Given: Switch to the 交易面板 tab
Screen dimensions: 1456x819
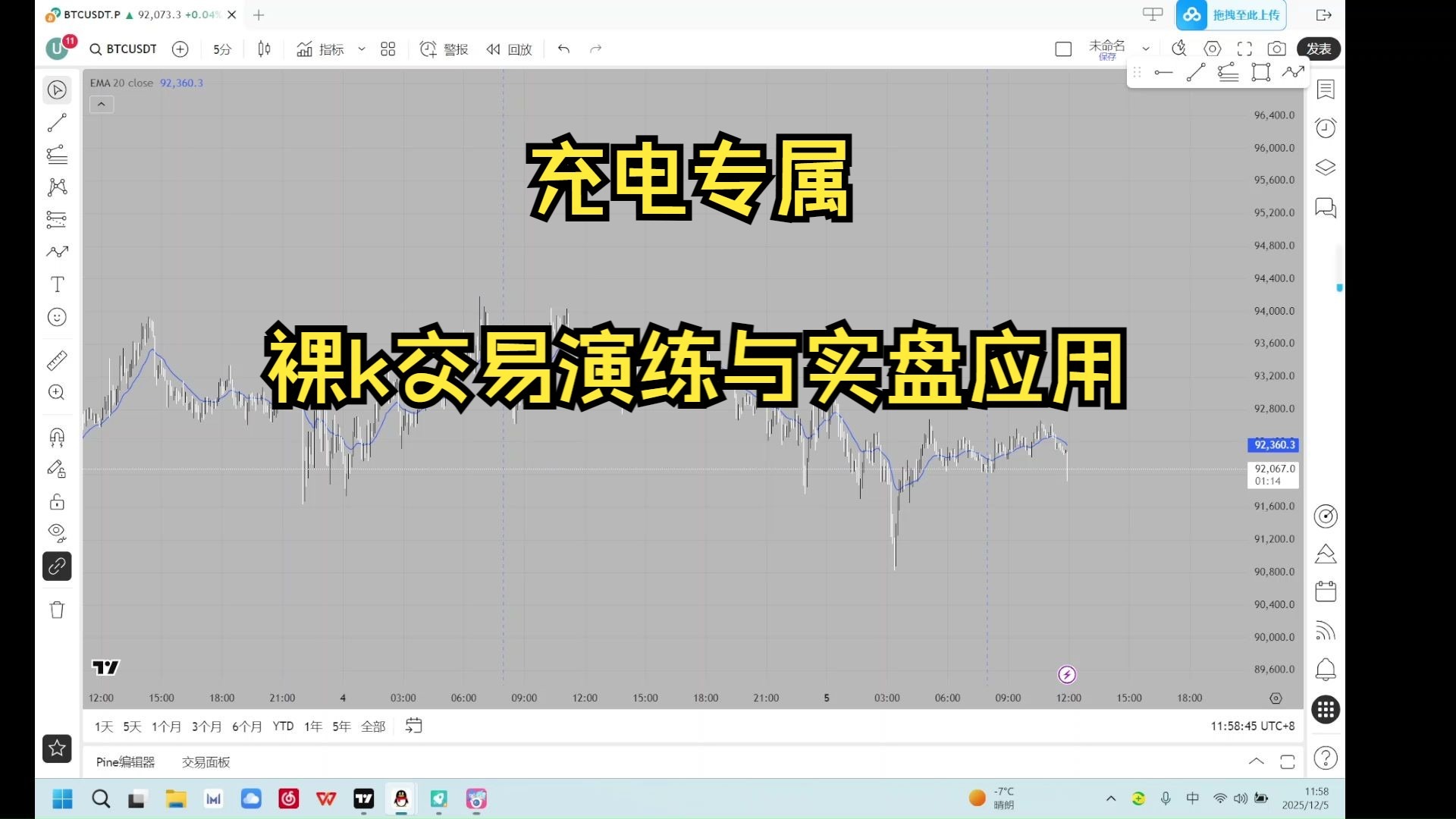Looking at the screenshot, I should (206, 762).
